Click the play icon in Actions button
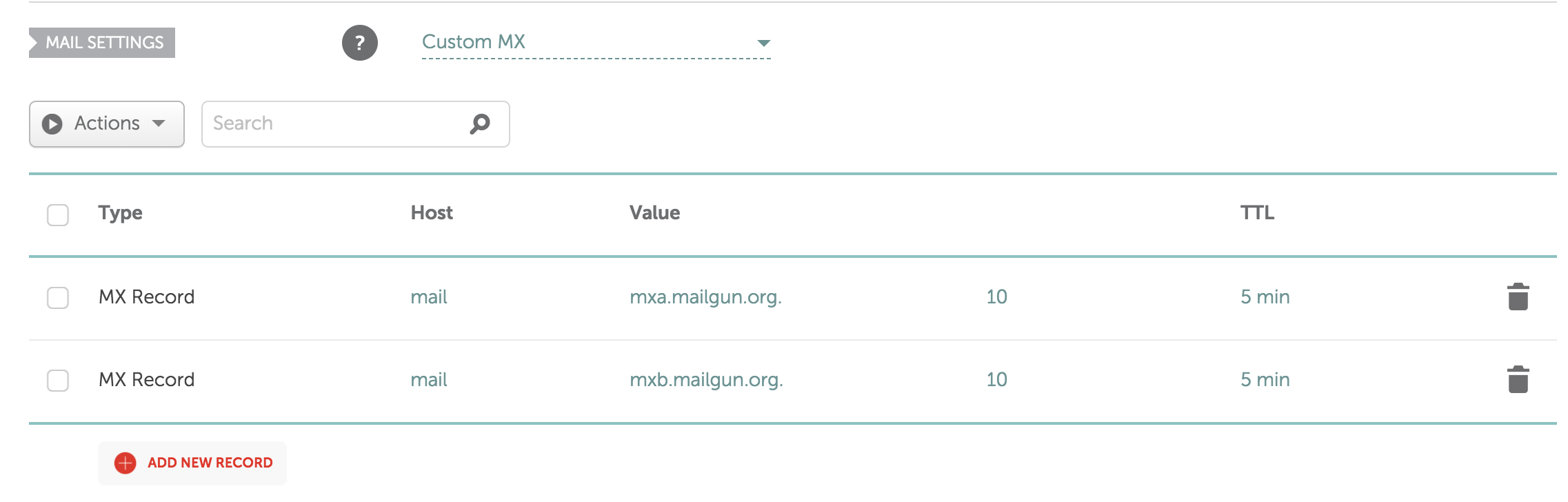 [52, 124]
